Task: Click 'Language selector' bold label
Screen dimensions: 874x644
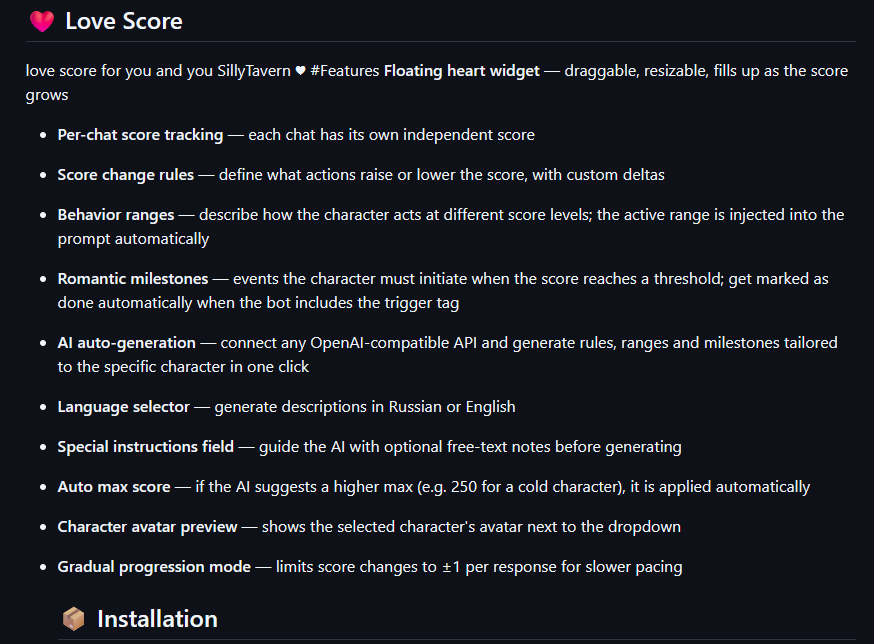Action: tap(123, 407)
